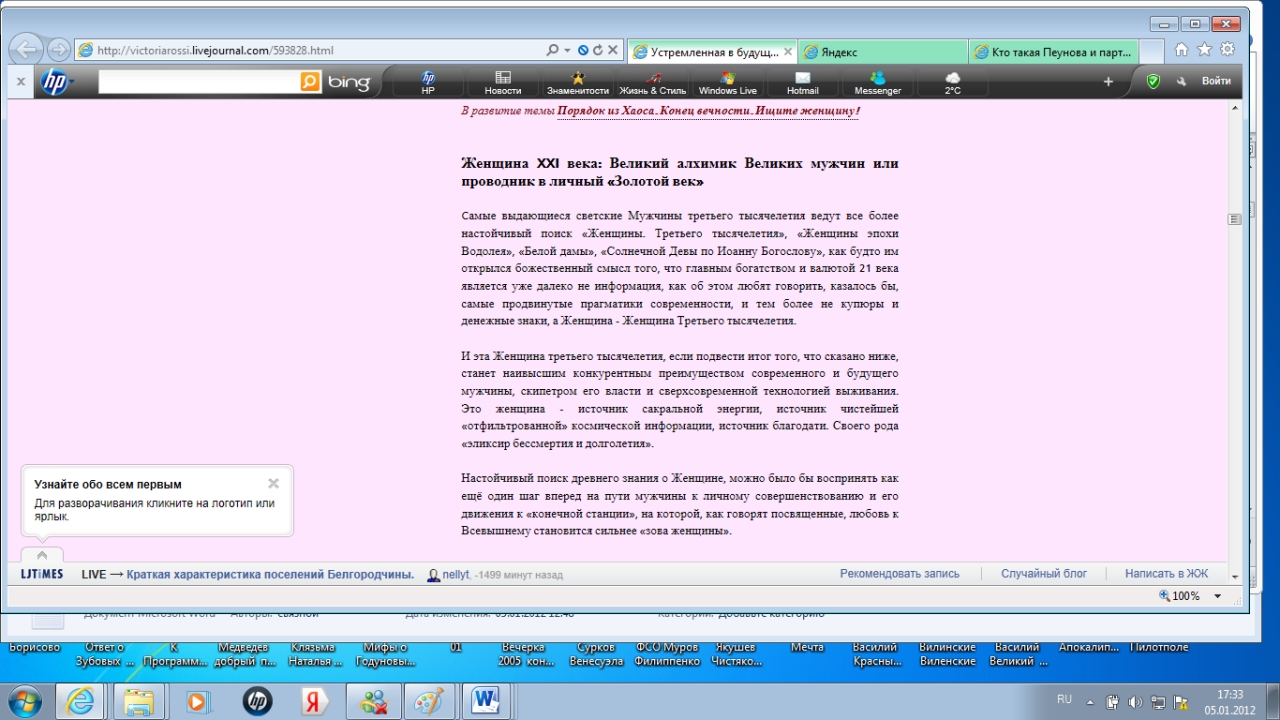Click the page vertical scrollbar thumb
This screenshot has height=720, width=1280.
1235,219
